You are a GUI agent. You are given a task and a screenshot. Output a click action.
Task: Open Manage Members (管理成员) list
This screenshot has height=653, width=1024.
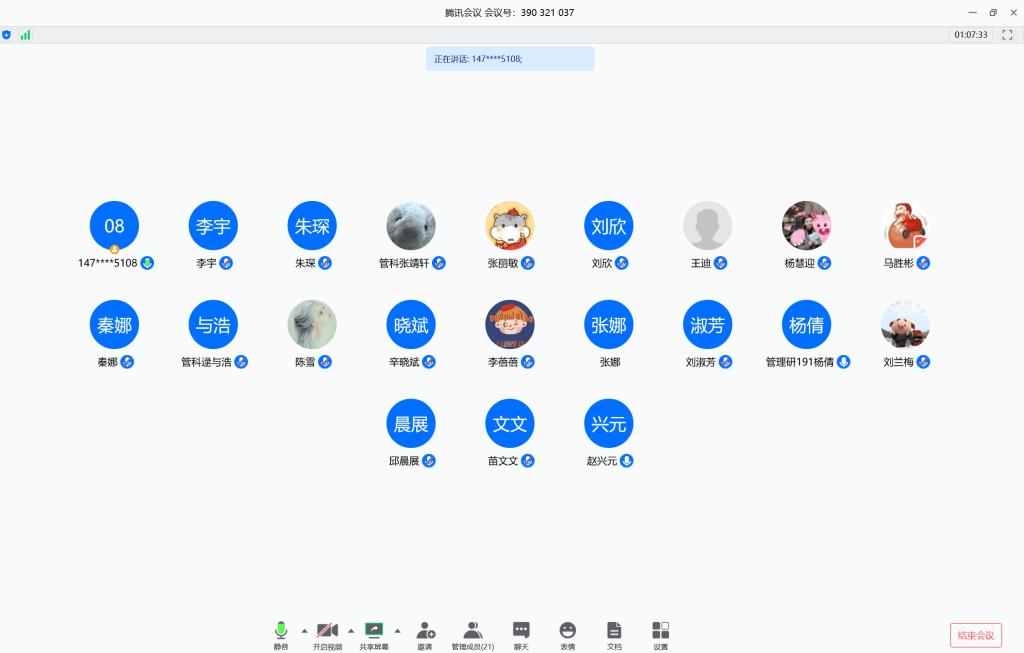472,630
